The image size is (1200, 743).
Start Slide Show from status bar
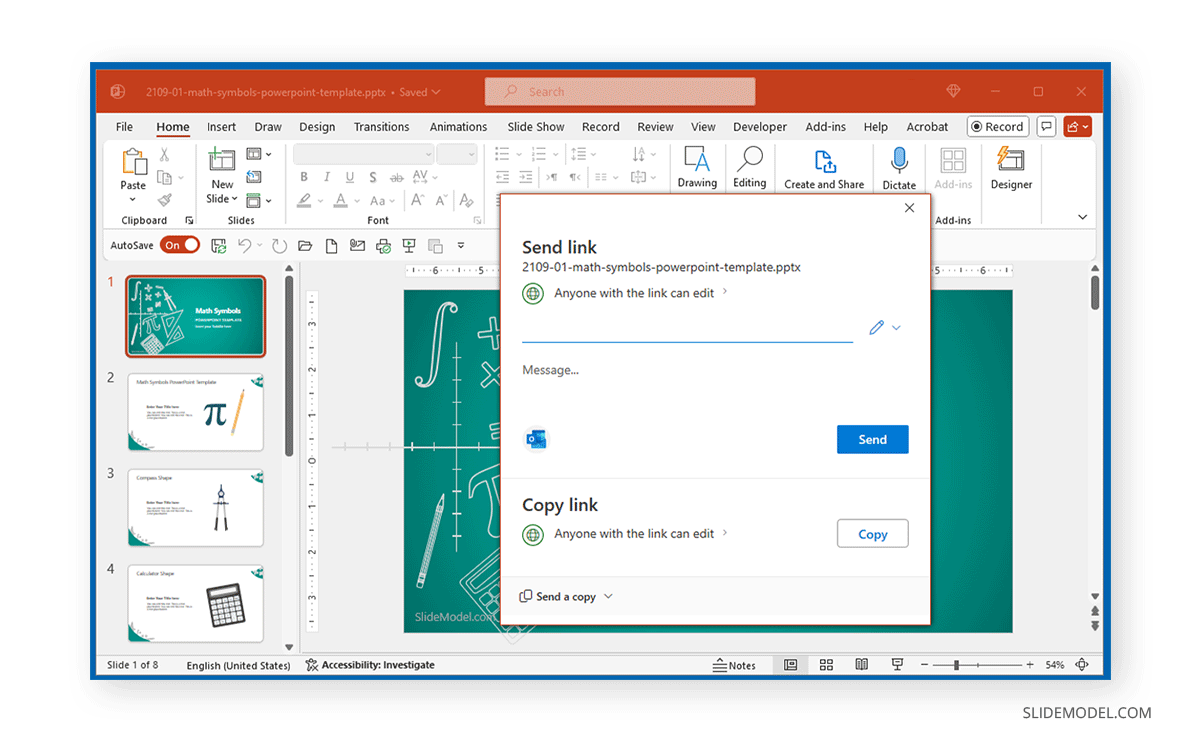(897, 665)
